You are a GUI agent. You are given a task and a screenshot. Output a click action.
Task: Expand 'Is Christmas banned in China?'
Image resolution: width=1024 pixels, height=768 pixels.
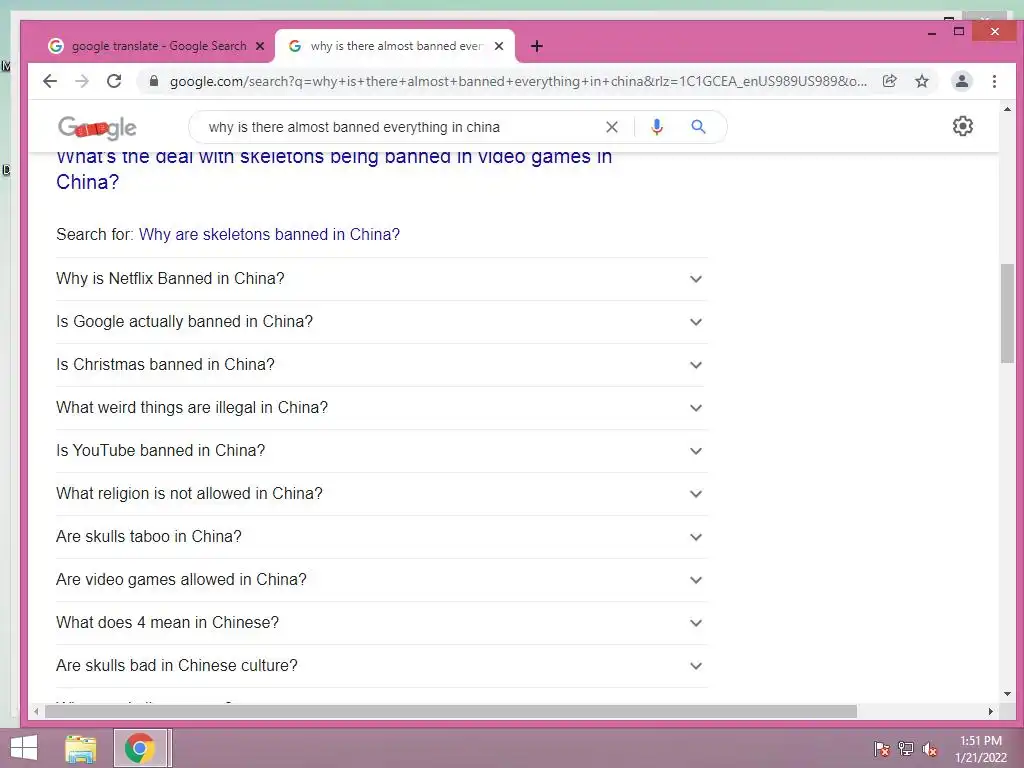pyautogui.click(x=381, y=365)
